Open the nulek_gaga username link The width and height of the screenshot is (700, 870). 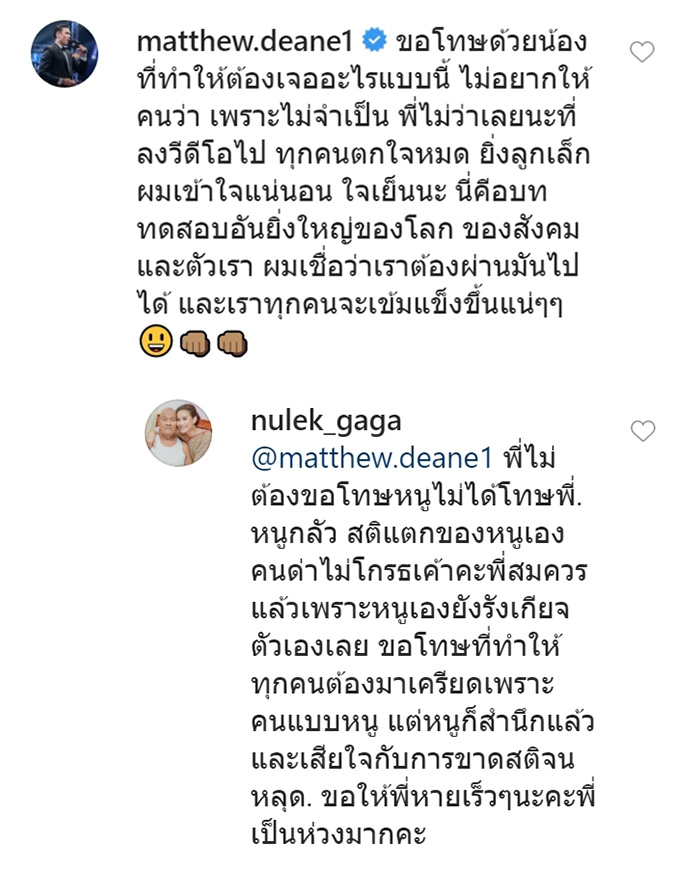pyautogui.click(x=326, y=422)
